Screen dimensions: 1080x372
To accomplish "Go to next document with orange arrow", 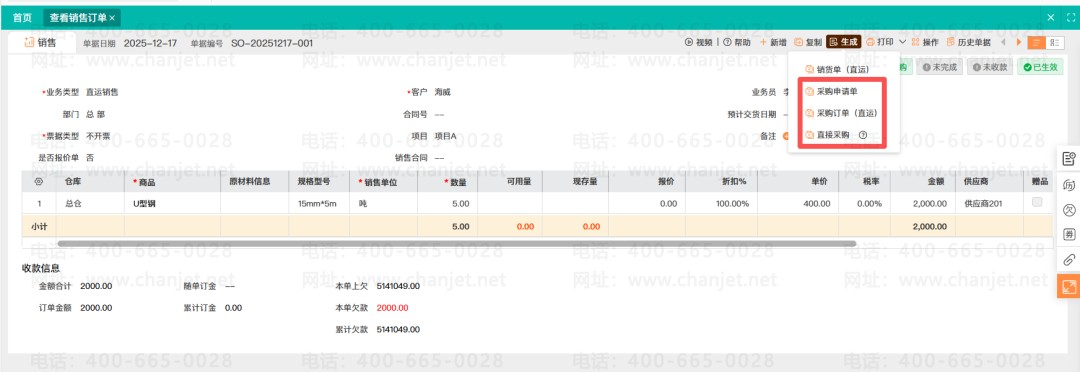I will point(1019,42).
